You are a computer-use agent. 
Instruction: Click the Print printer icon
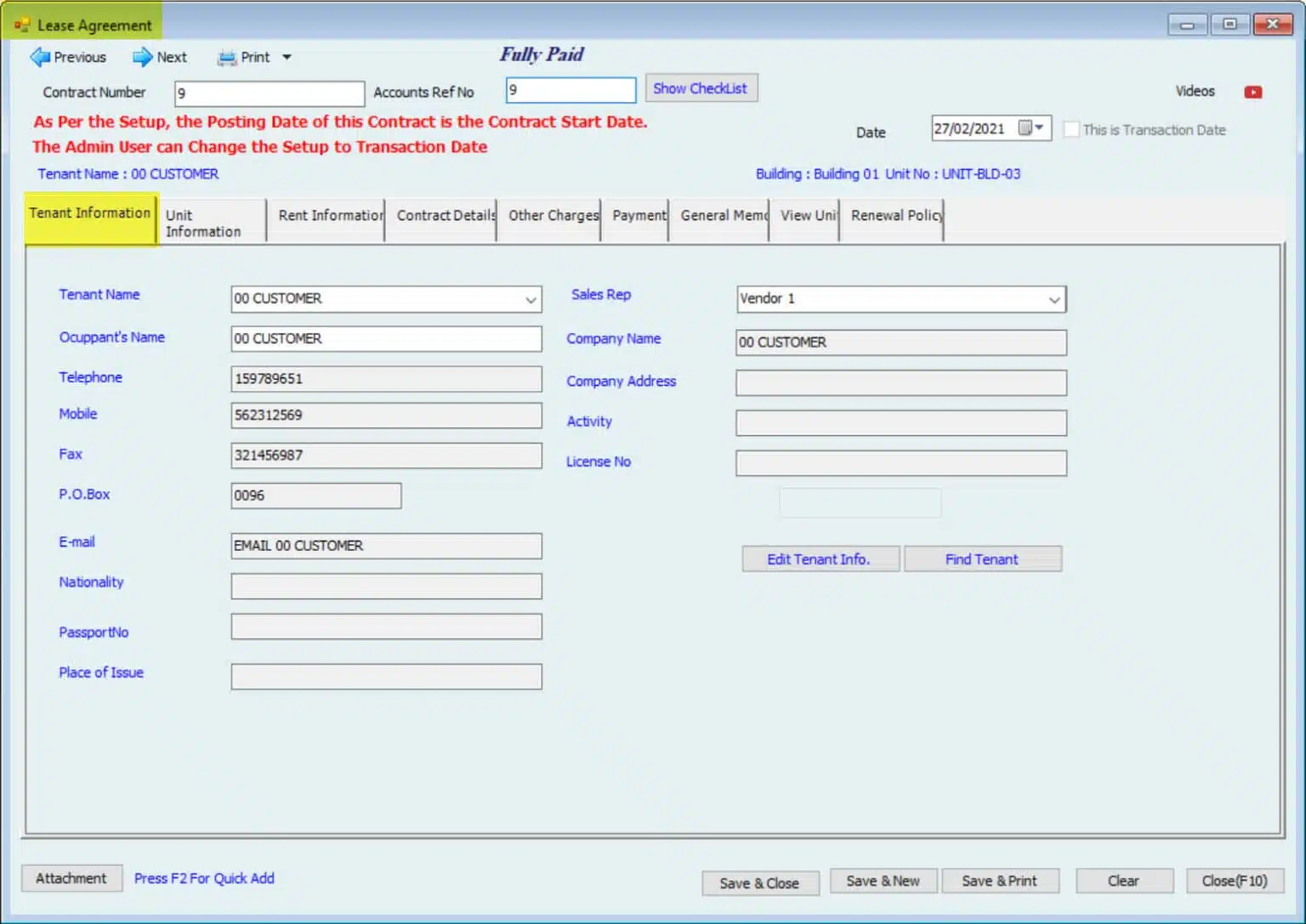pos(226,58)
